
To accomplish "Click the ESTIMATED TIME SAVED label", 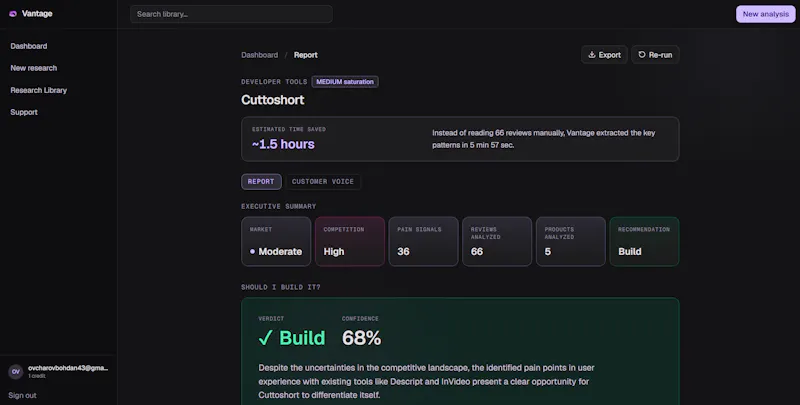I will click(x=289, y=129).
